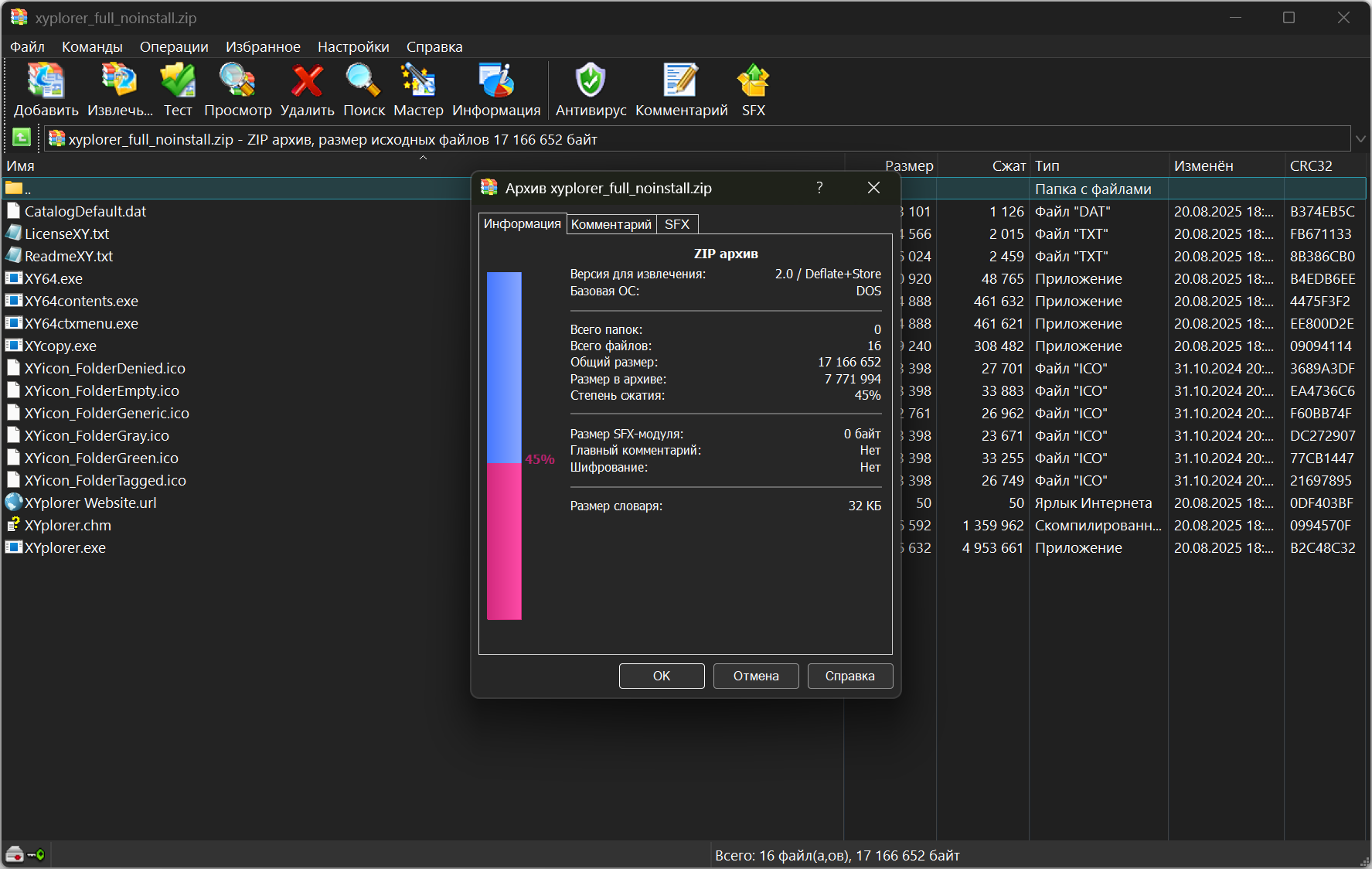Screen dimensions: 1372x869
Task: Click the dialog's question mark help button
Action: pos(819,188)
